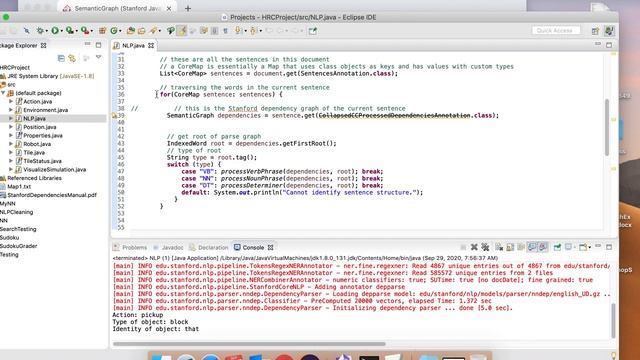Screen dimensions: 640x360
Task: Toggle Scroll Lock in Console toolbar
Action: coord(510,247)
